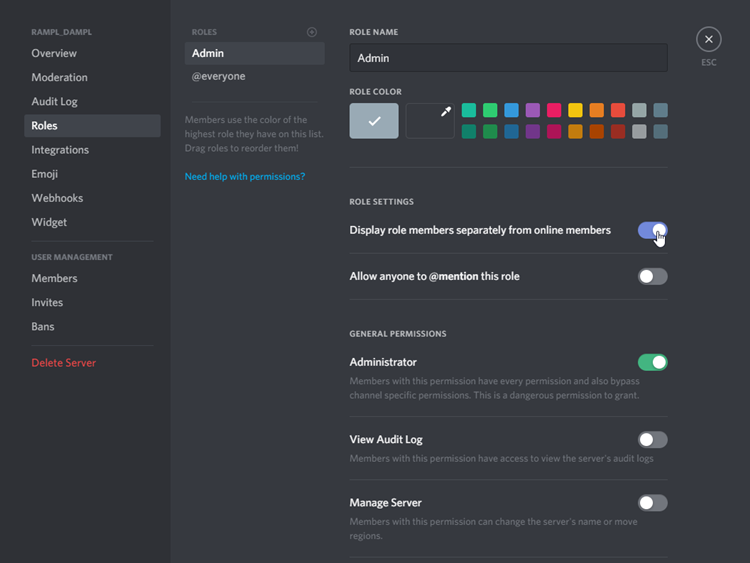Select the default gray role color checkmark swatch

coord(374,121)
